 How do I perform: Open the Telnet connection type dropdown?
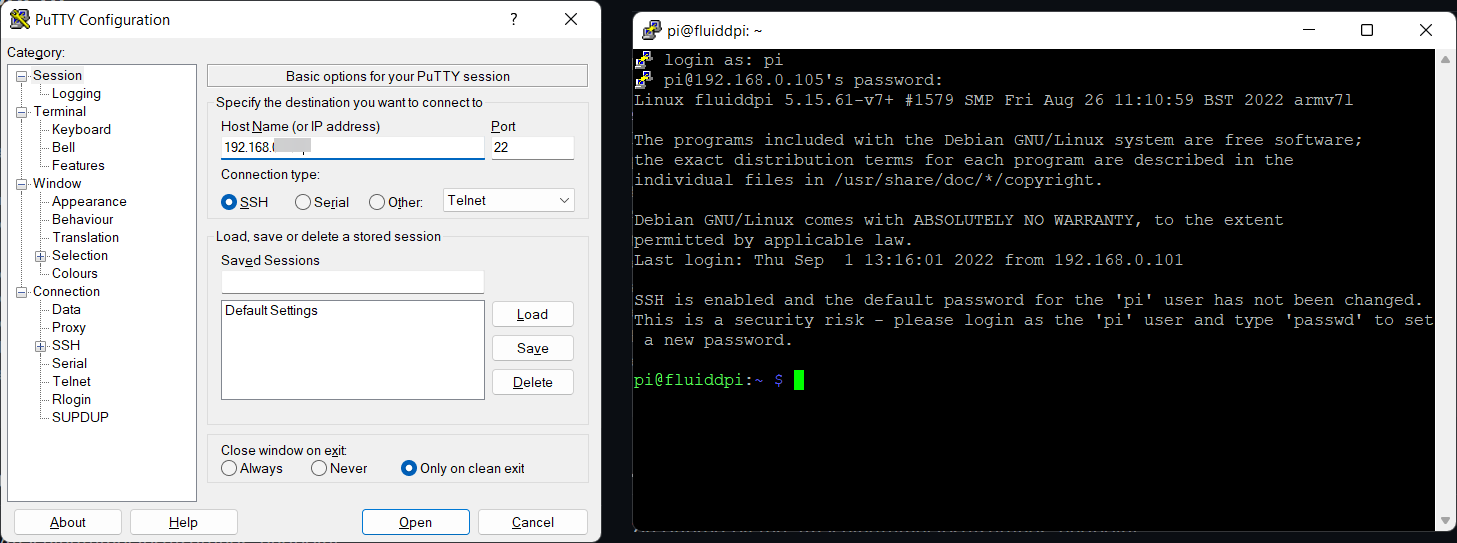point(509,200)
